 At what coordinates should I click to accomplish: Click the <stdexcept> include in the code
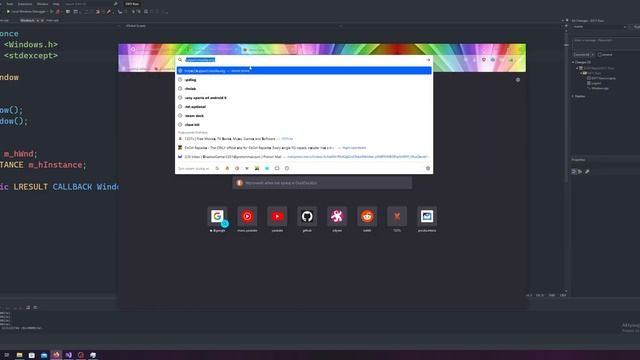31,56
